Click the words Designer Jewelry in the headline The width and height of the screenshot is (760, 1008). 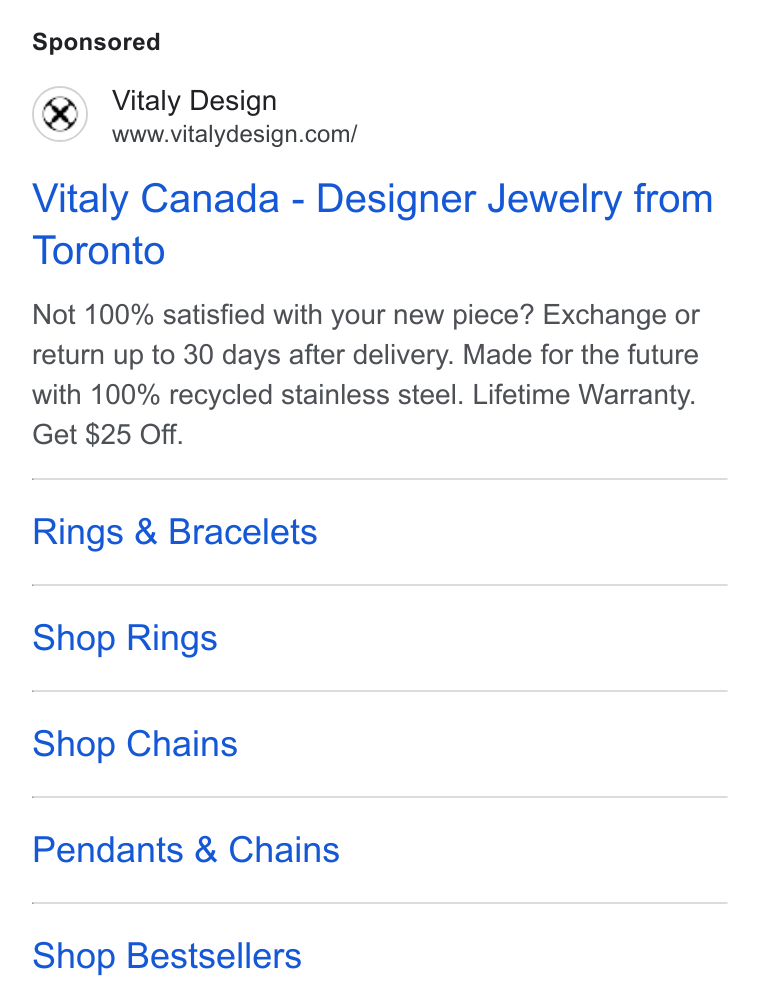[469, 198]
